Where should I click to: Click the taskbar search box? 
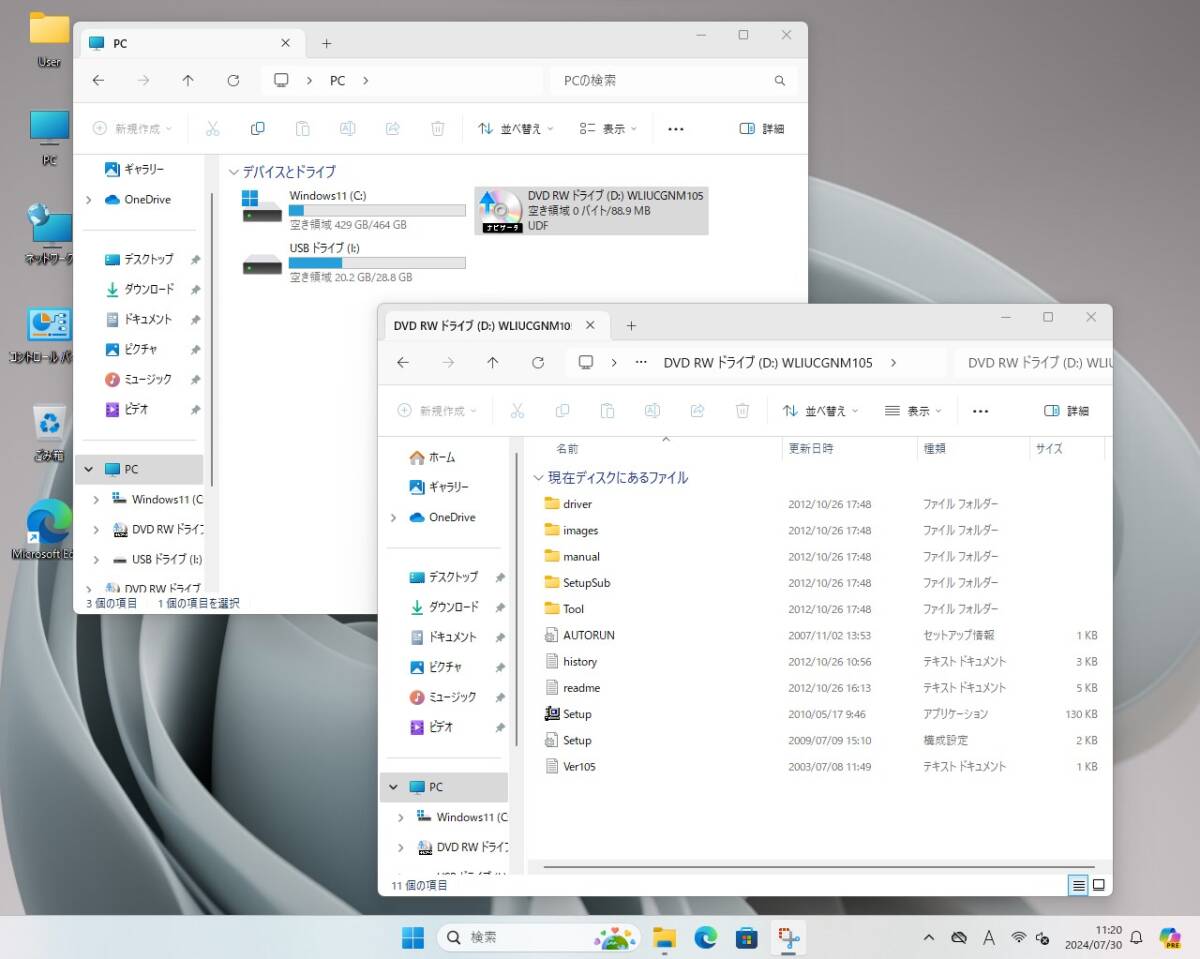538,937
